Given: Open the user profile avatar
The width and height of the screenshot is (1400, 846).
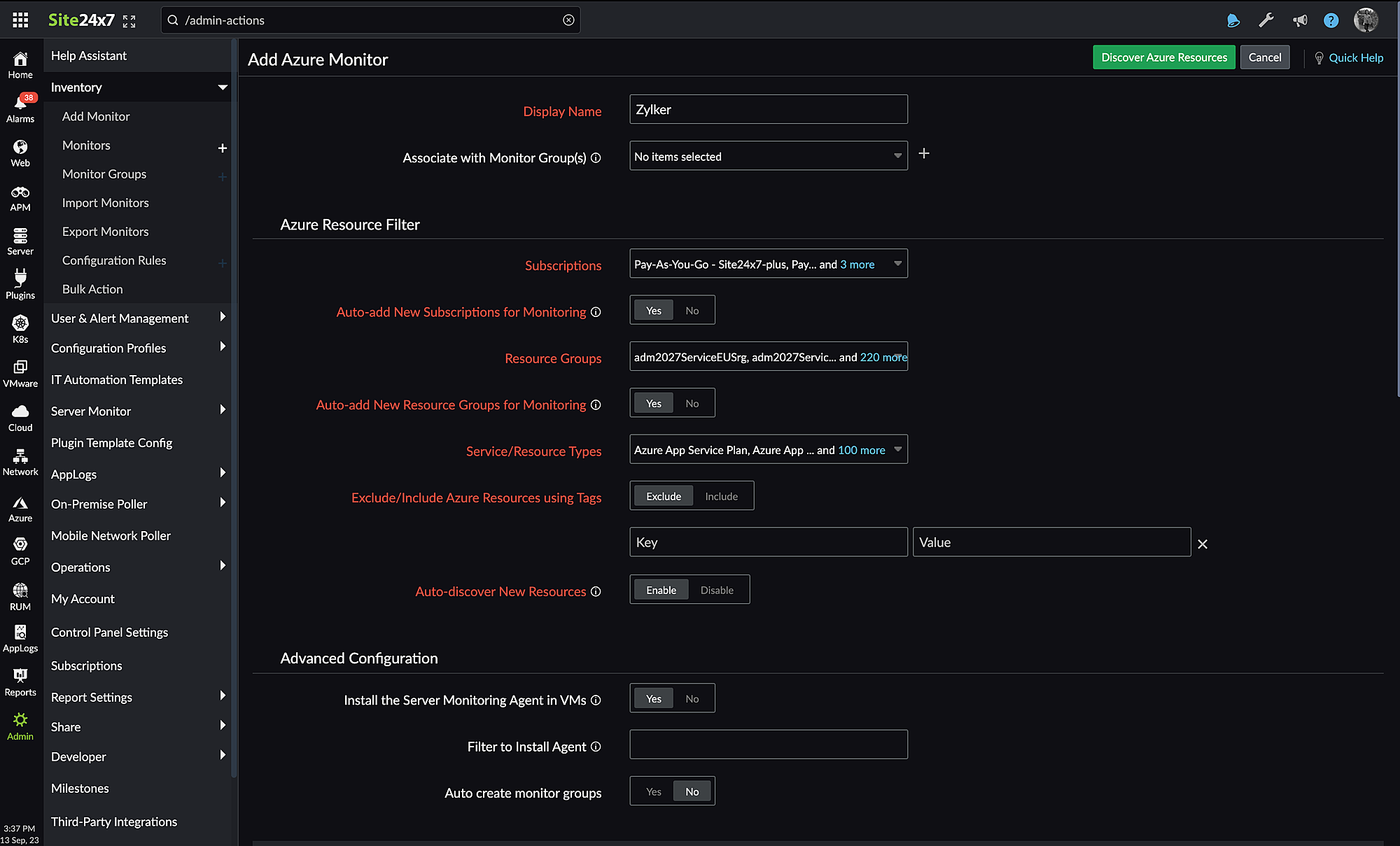Looking at the screenshot, I should coord(1366,20).
